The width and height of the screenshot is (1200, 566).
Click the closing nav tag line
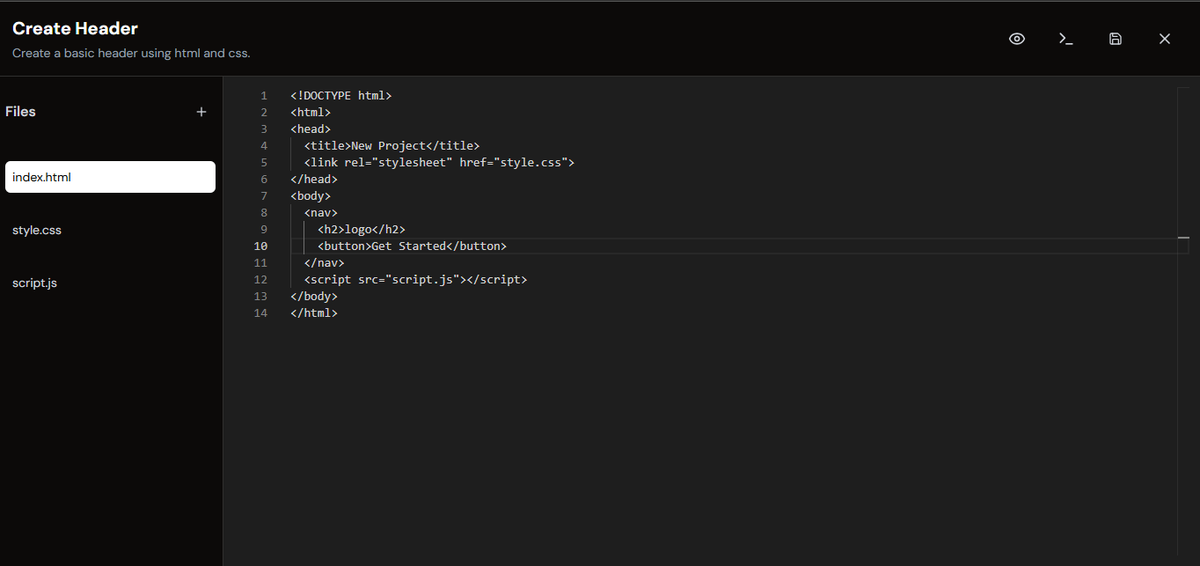click(324, 263)
